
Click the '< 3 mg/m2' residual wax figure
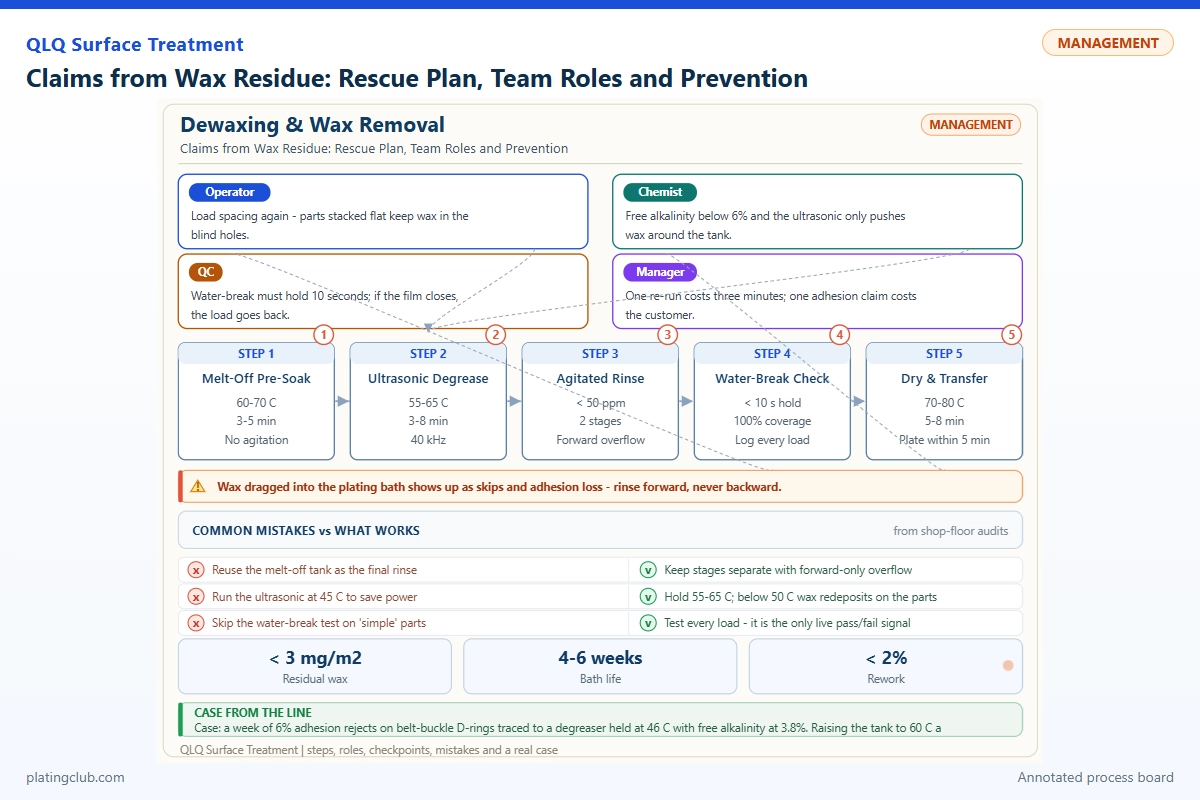pos(315,658)
